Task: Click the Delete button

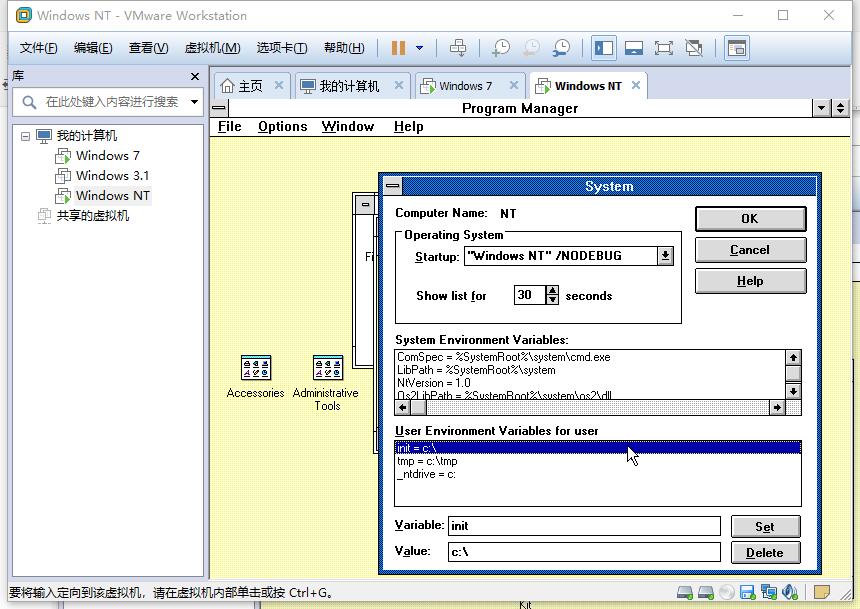Action: 765,552
